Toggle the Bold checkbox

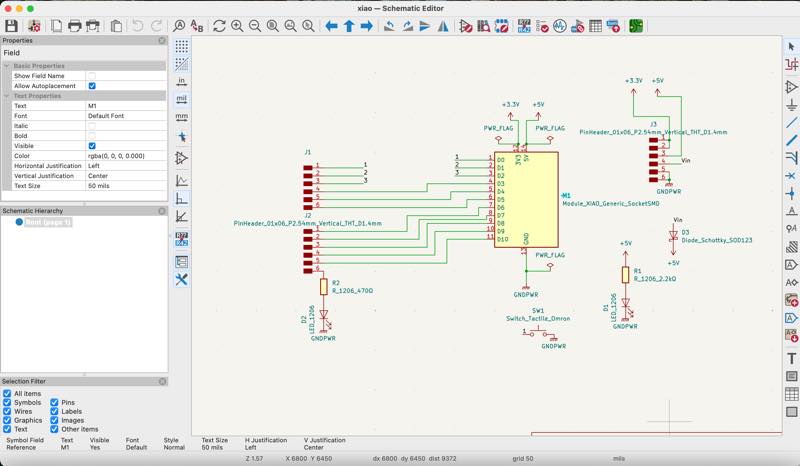[x=92, y=136]
